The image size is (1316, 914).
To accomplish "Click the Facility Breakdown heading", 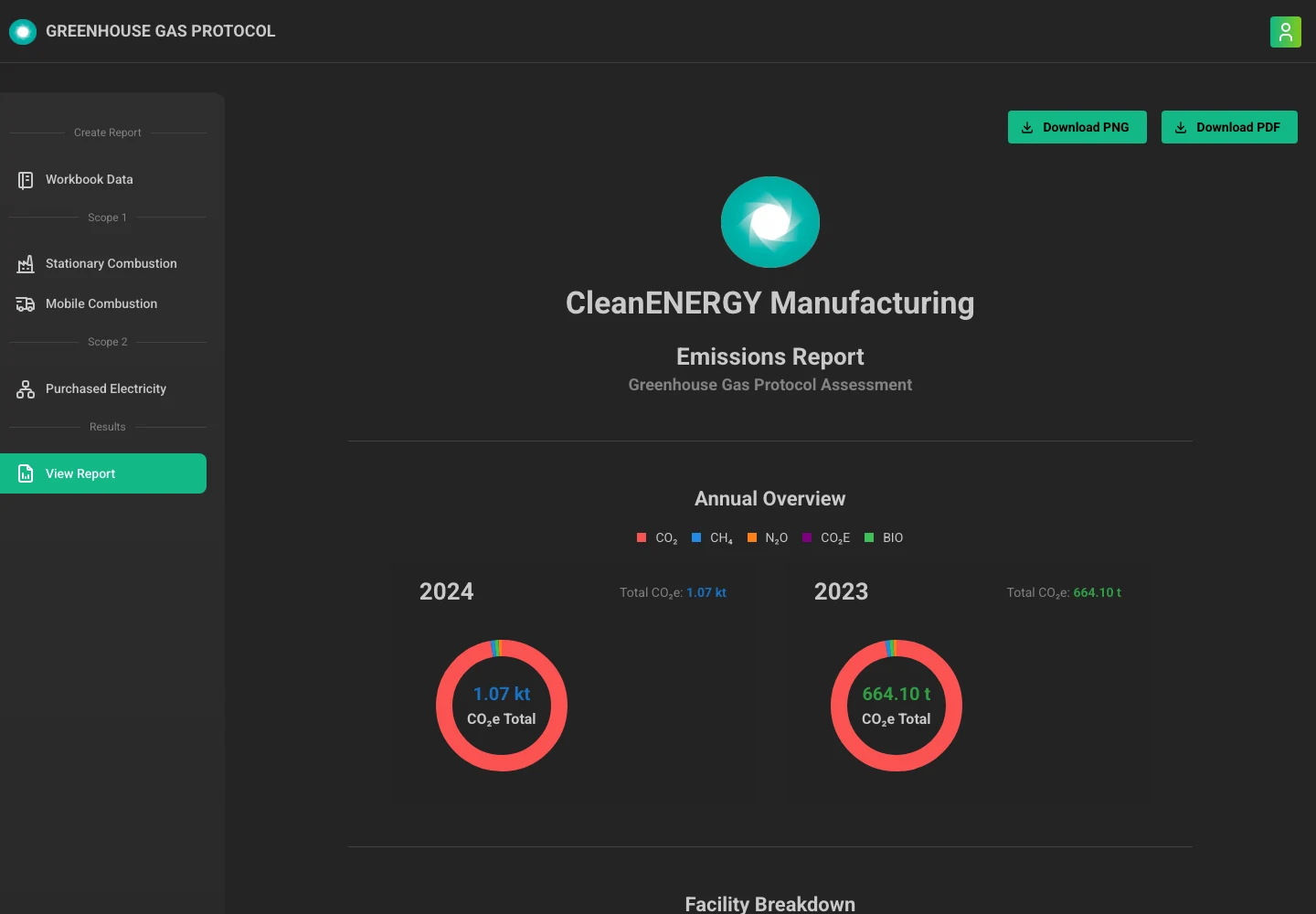I will tap(770, 904).
